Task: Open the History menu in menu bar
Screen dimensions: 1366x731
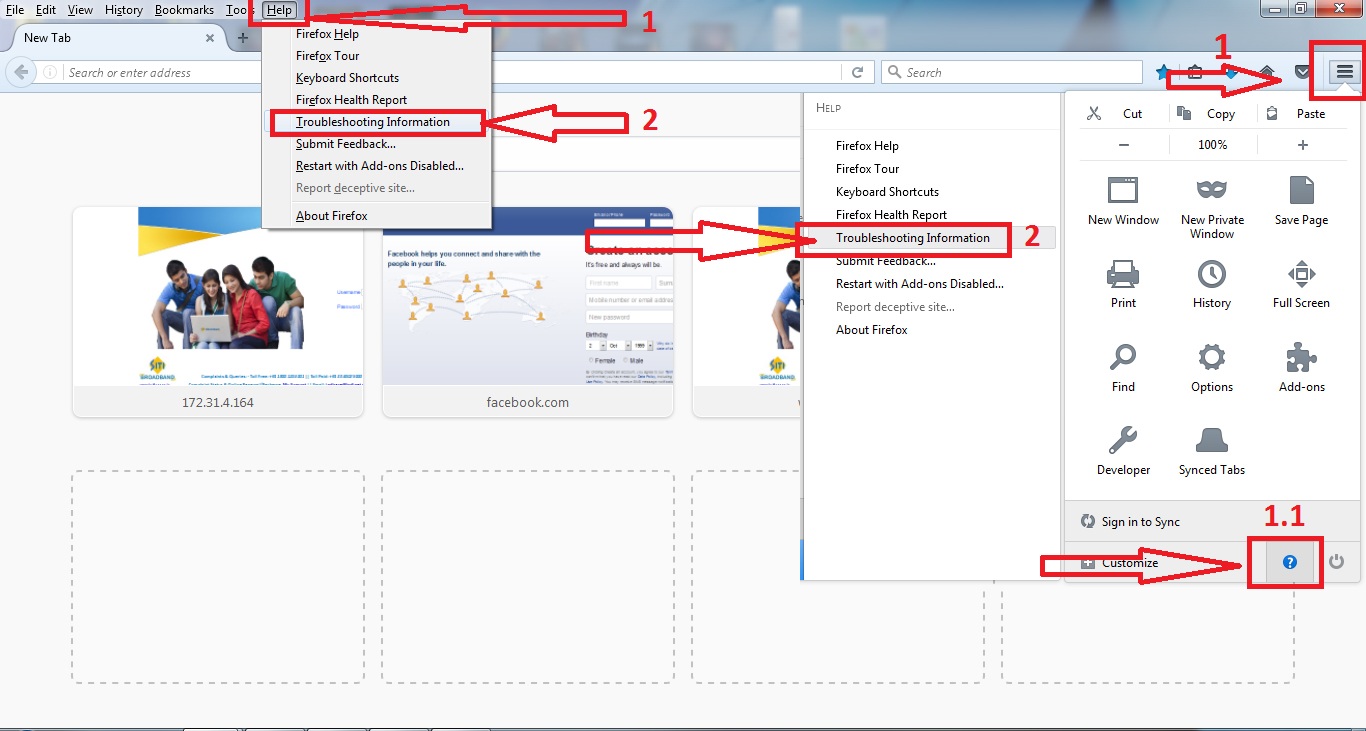Action: pos(124,10)
